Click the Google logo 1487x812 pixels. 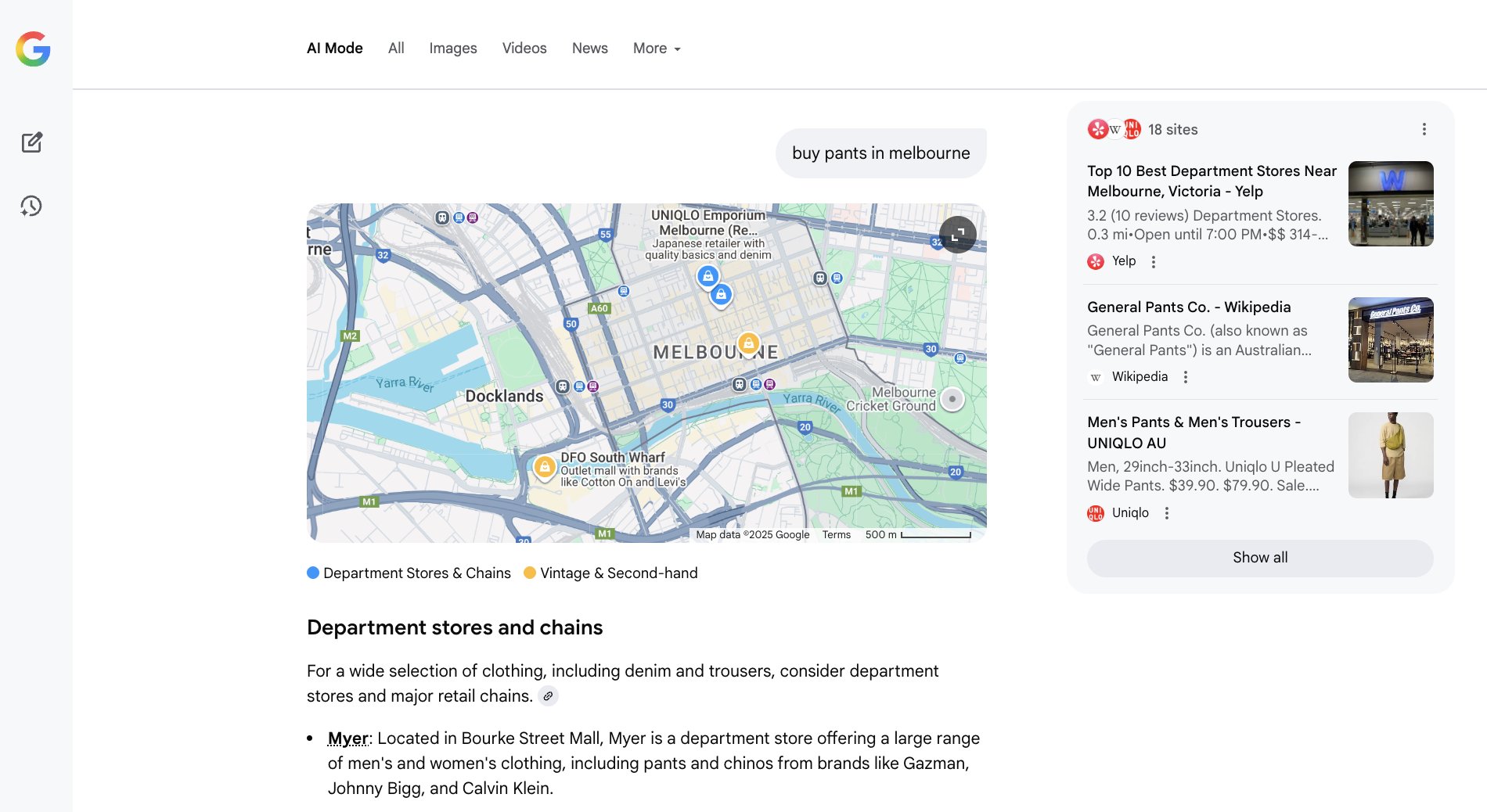tap(33, 49)
